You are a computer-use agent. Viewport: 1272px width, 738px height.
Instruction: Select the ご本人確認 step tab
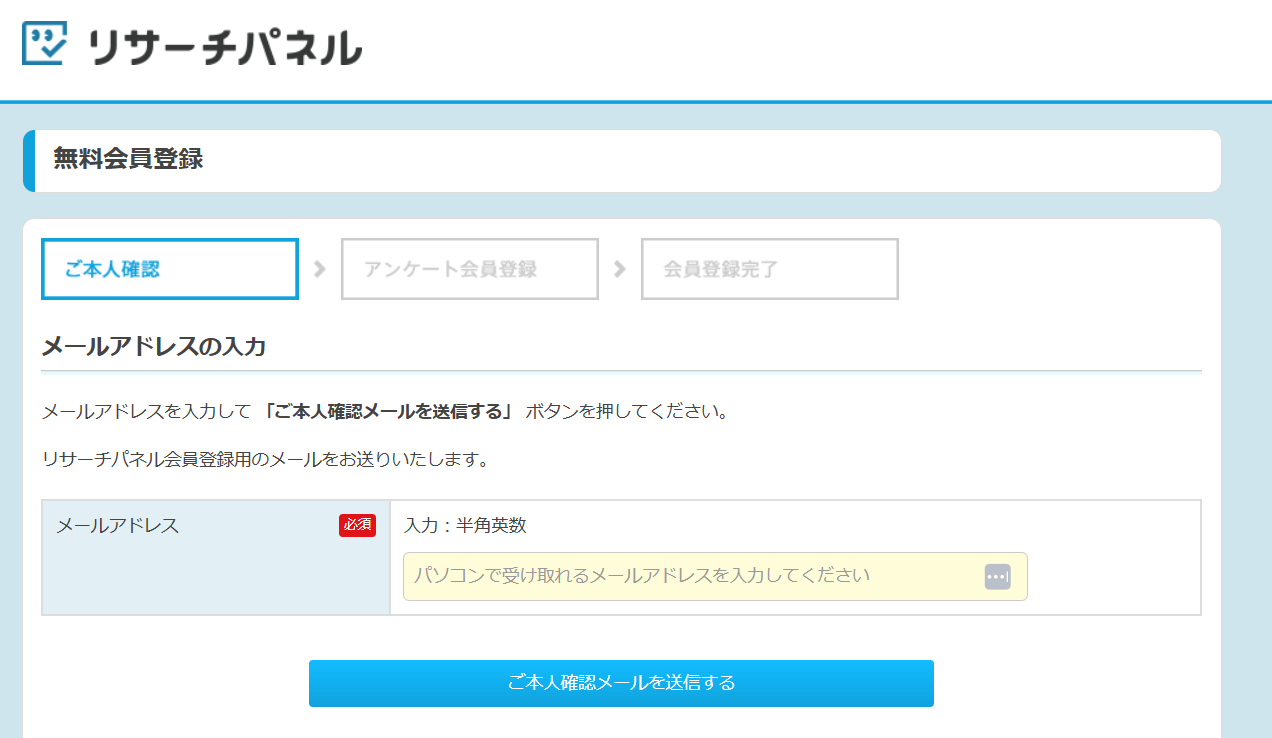(x=170, y=269)
